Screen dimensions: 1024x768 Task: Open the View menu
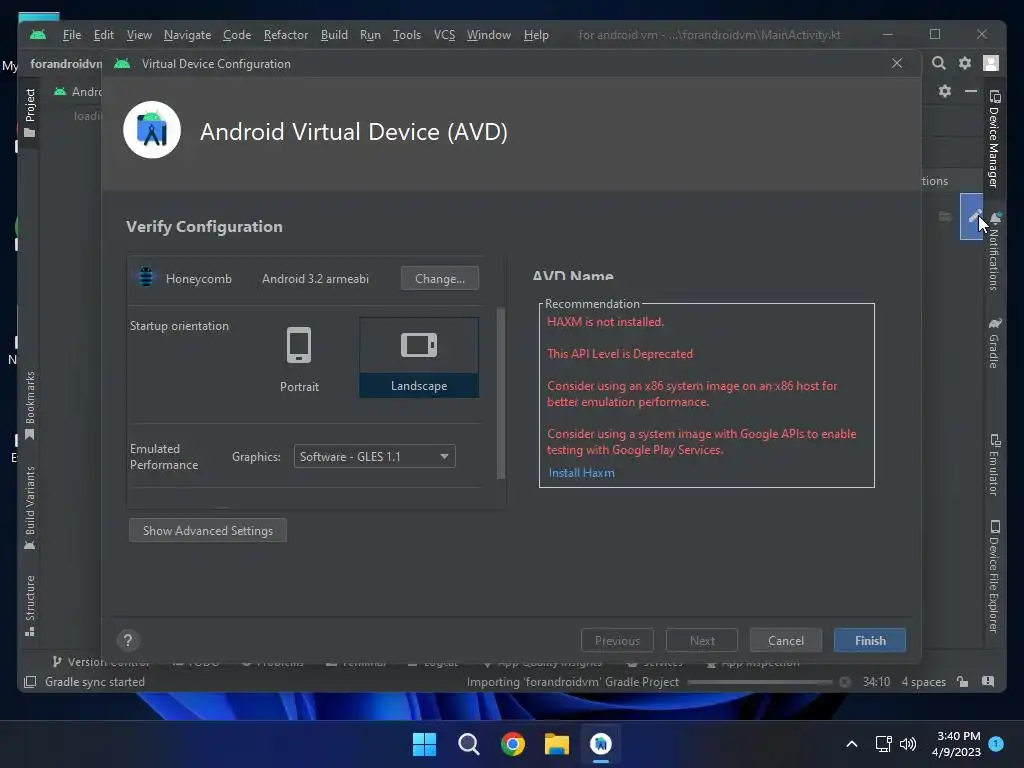pyautogui.click(x=138, y=35)
